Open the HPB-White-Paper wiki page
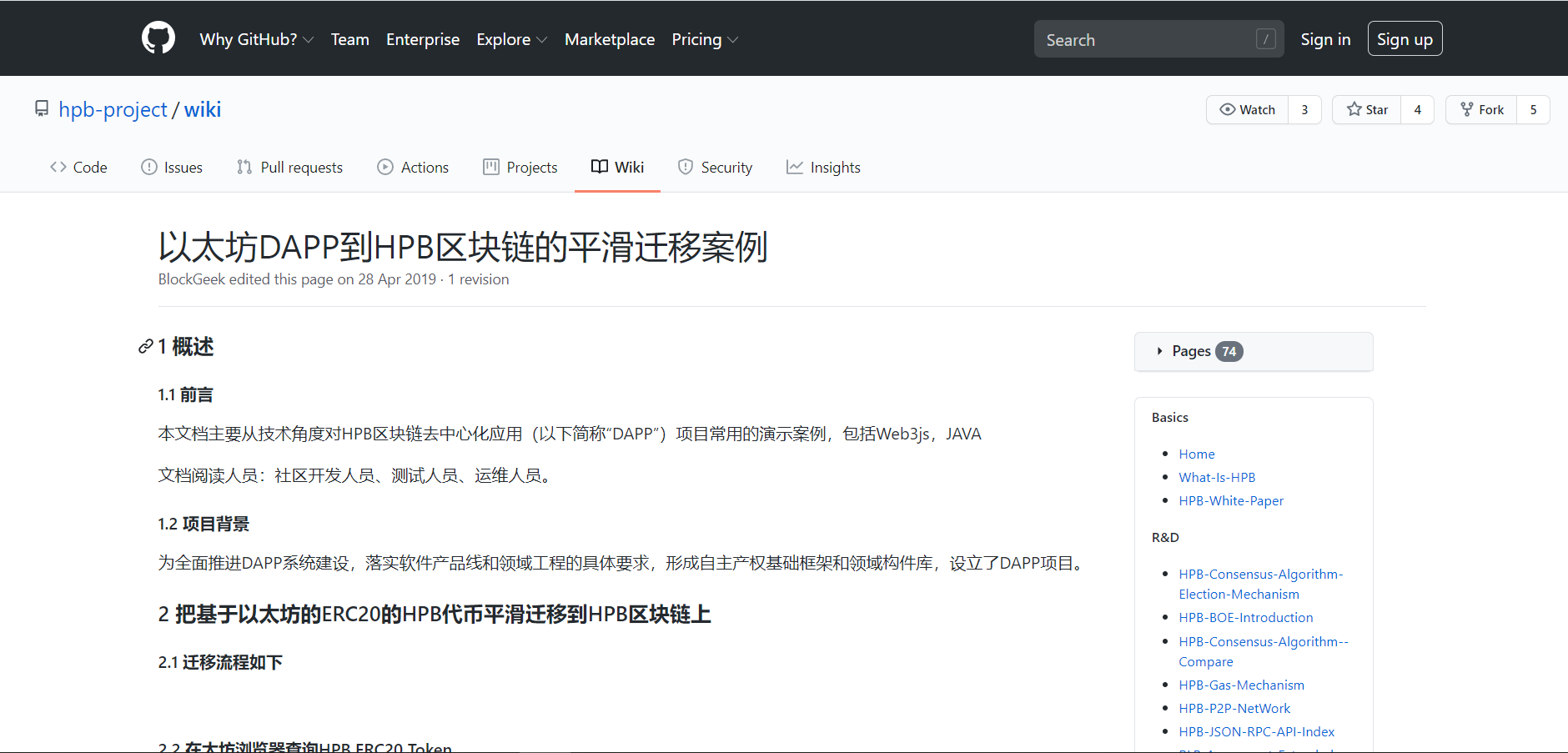Screen dimensions: 1568x753 [x=1231, y=500]
